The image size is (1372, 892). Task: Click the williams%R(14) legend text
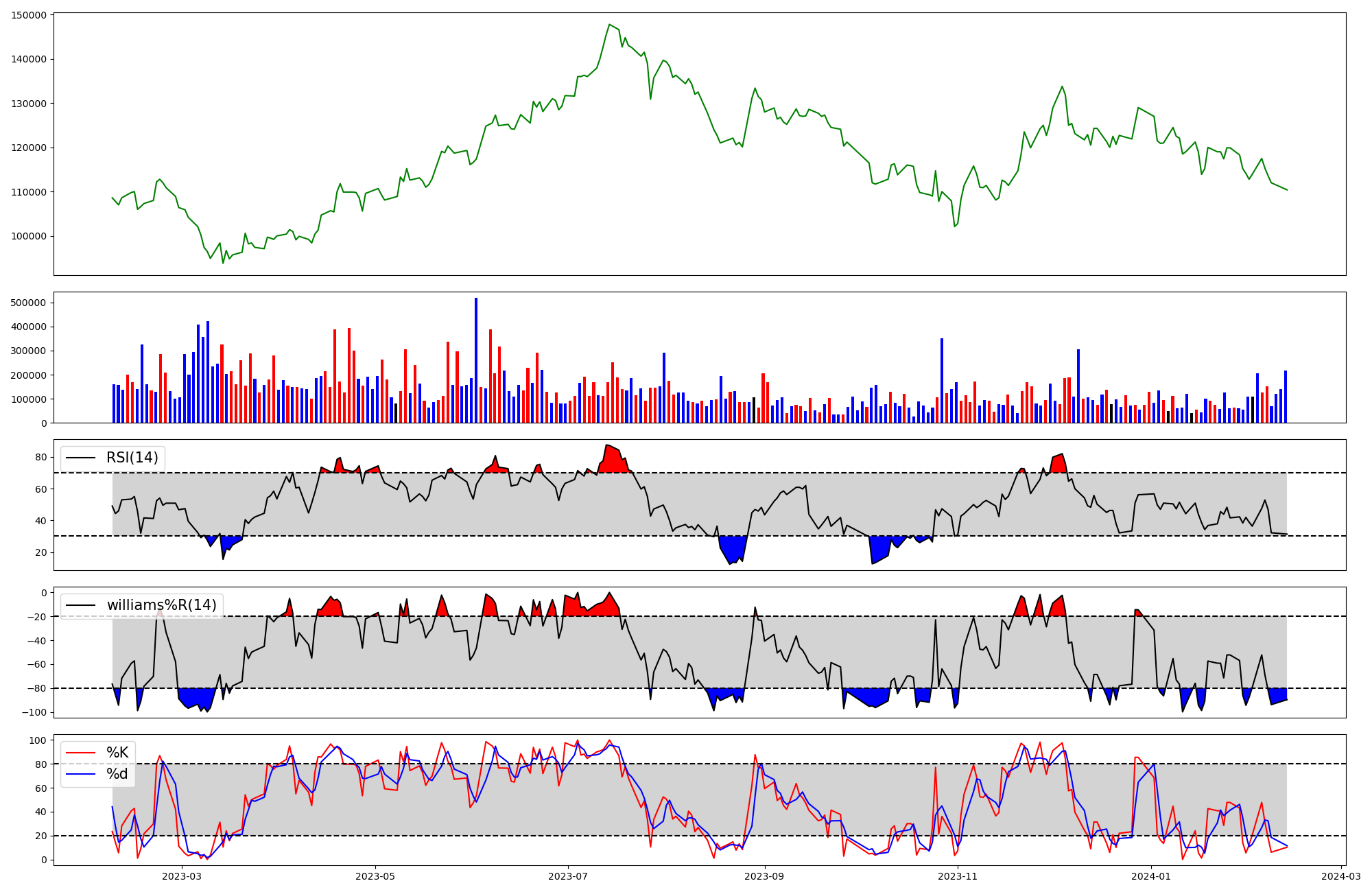(161, 605)
